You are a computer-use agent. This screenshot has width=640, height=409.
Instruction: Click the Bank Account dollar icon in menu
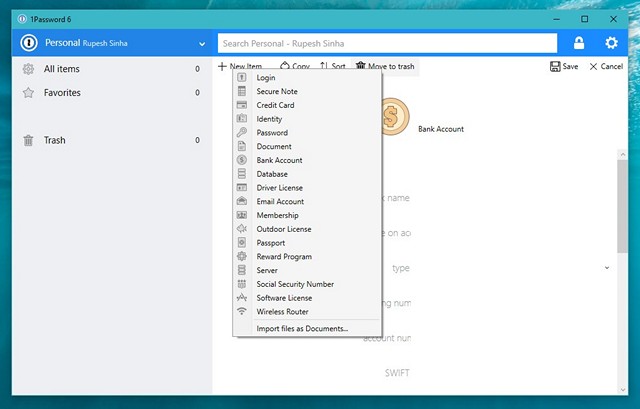click(242, 160)
